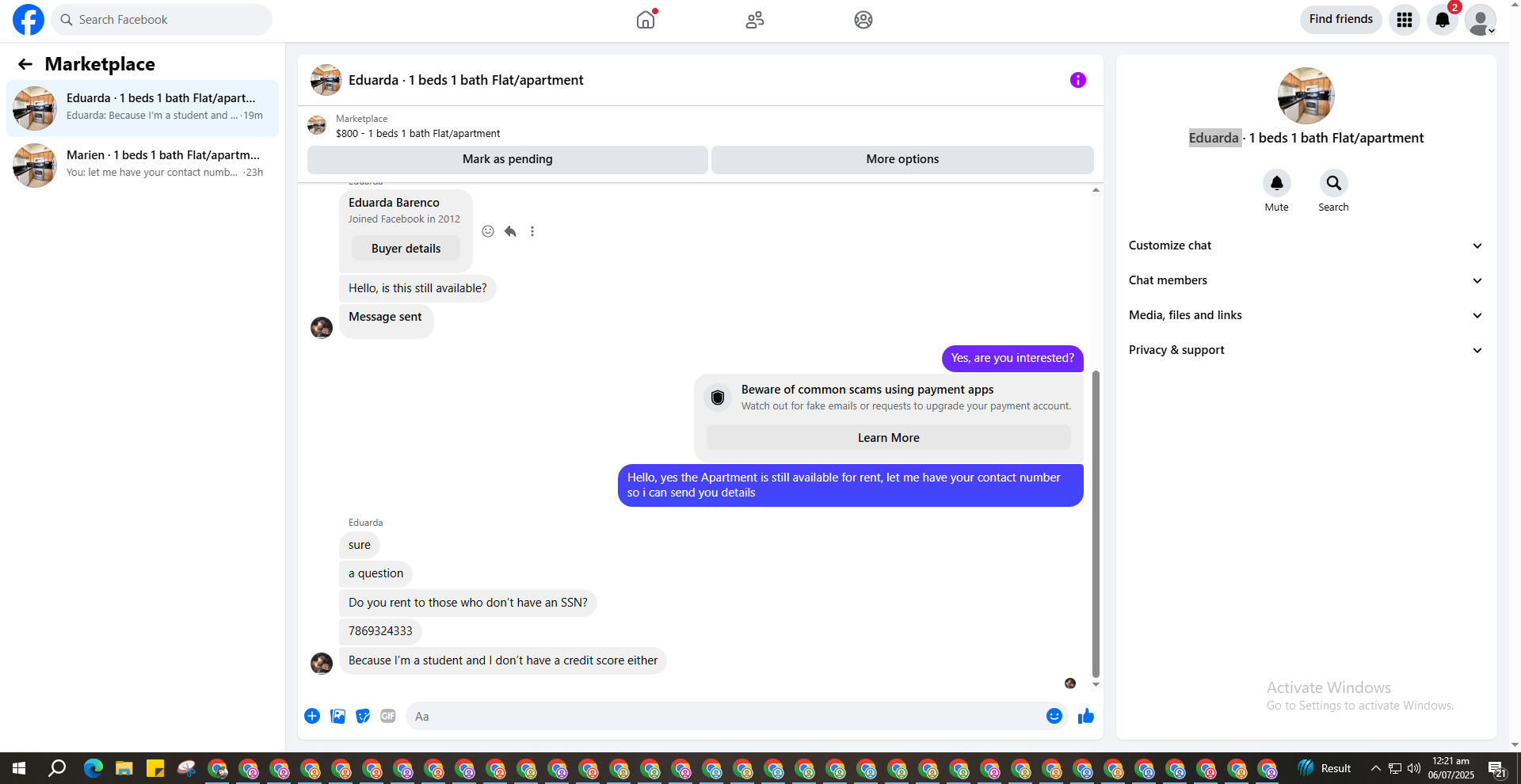Attach a photo to the message

[x=337, y=716]
